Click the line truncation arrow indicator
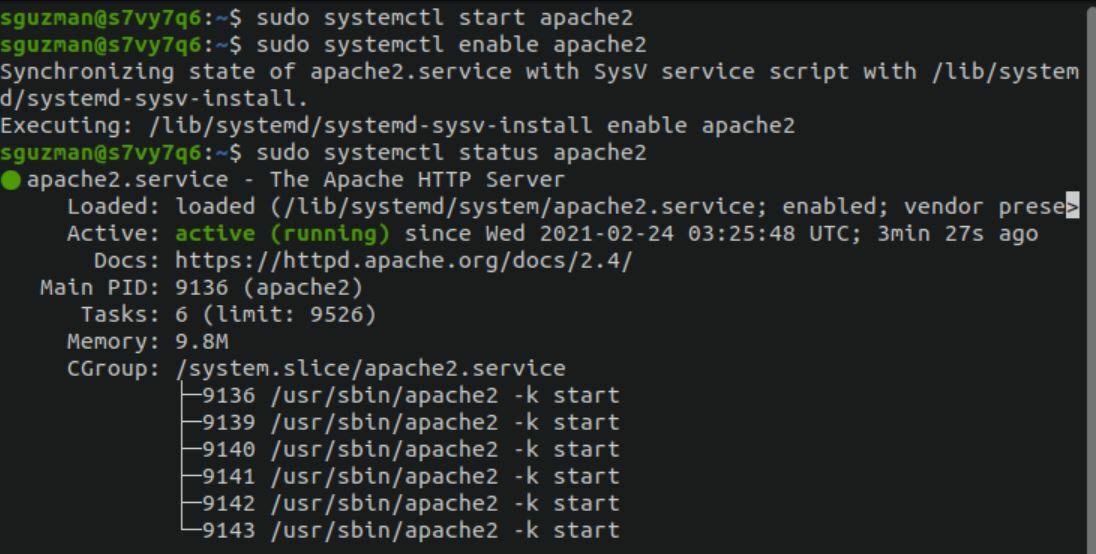 tap(1073, 207)
